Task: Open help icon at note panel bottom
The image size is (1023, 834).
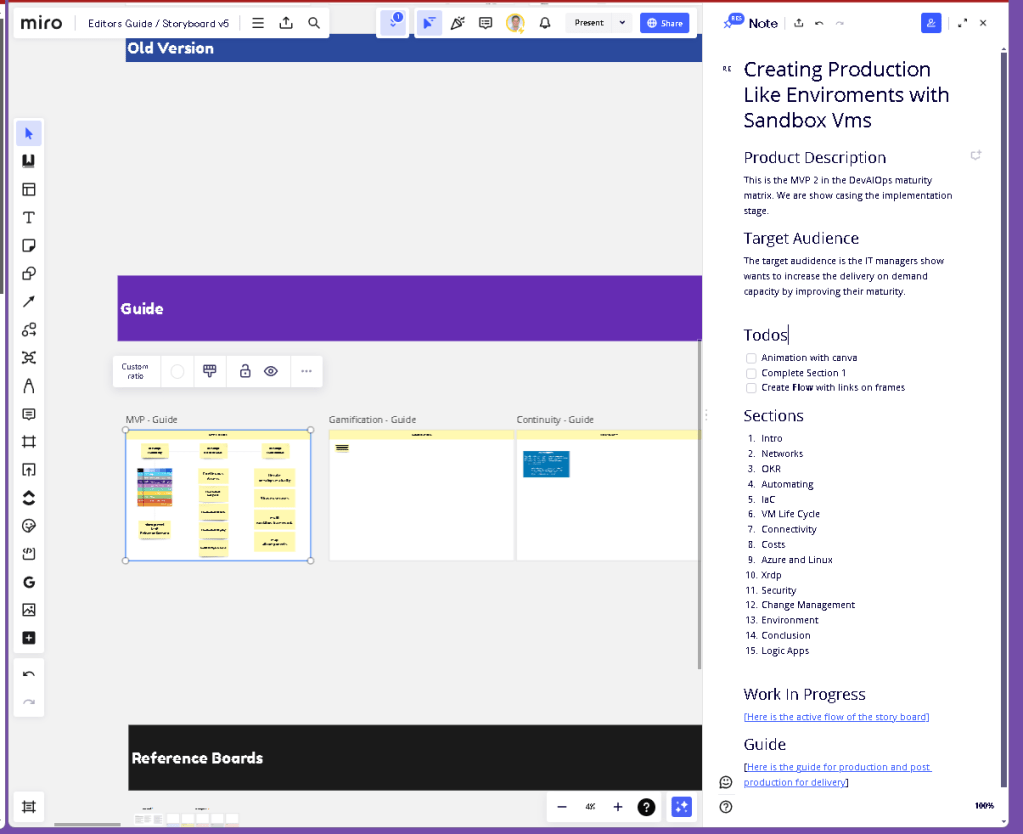Action: click(725, 807)
